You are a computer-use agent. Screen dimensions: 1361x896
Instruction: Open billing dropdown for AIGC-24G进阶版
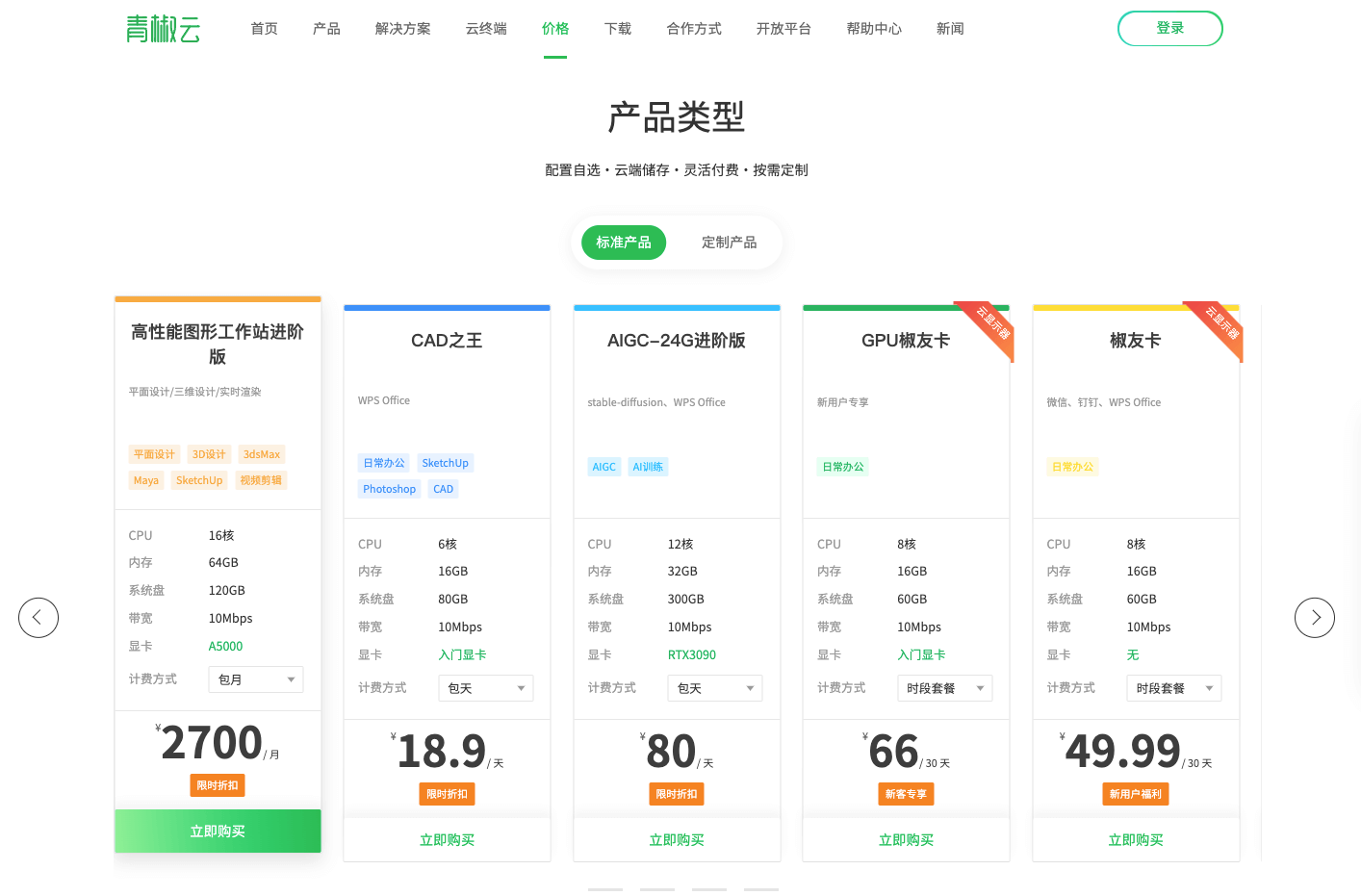(715, 688)
